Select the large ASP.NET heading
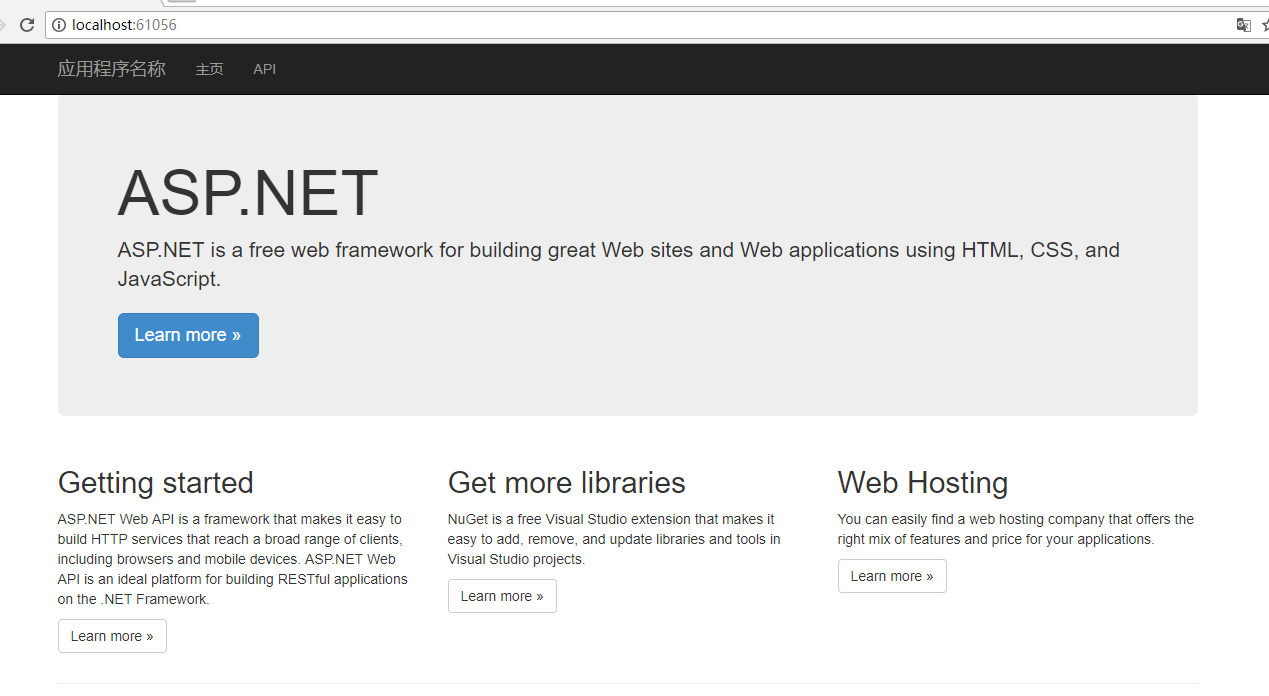 248,193
